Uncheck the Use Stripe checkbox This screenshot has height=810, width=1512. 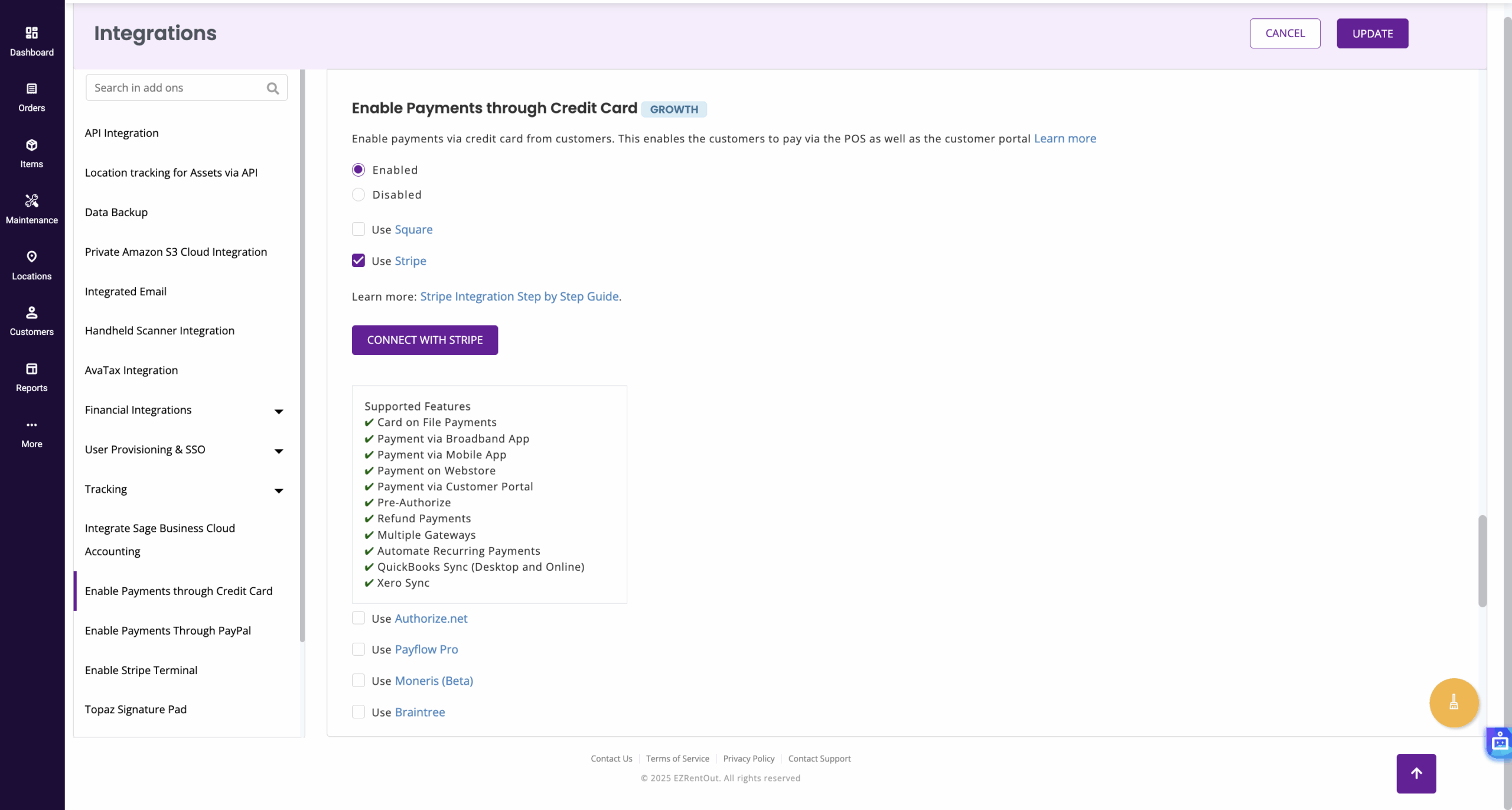359,261
